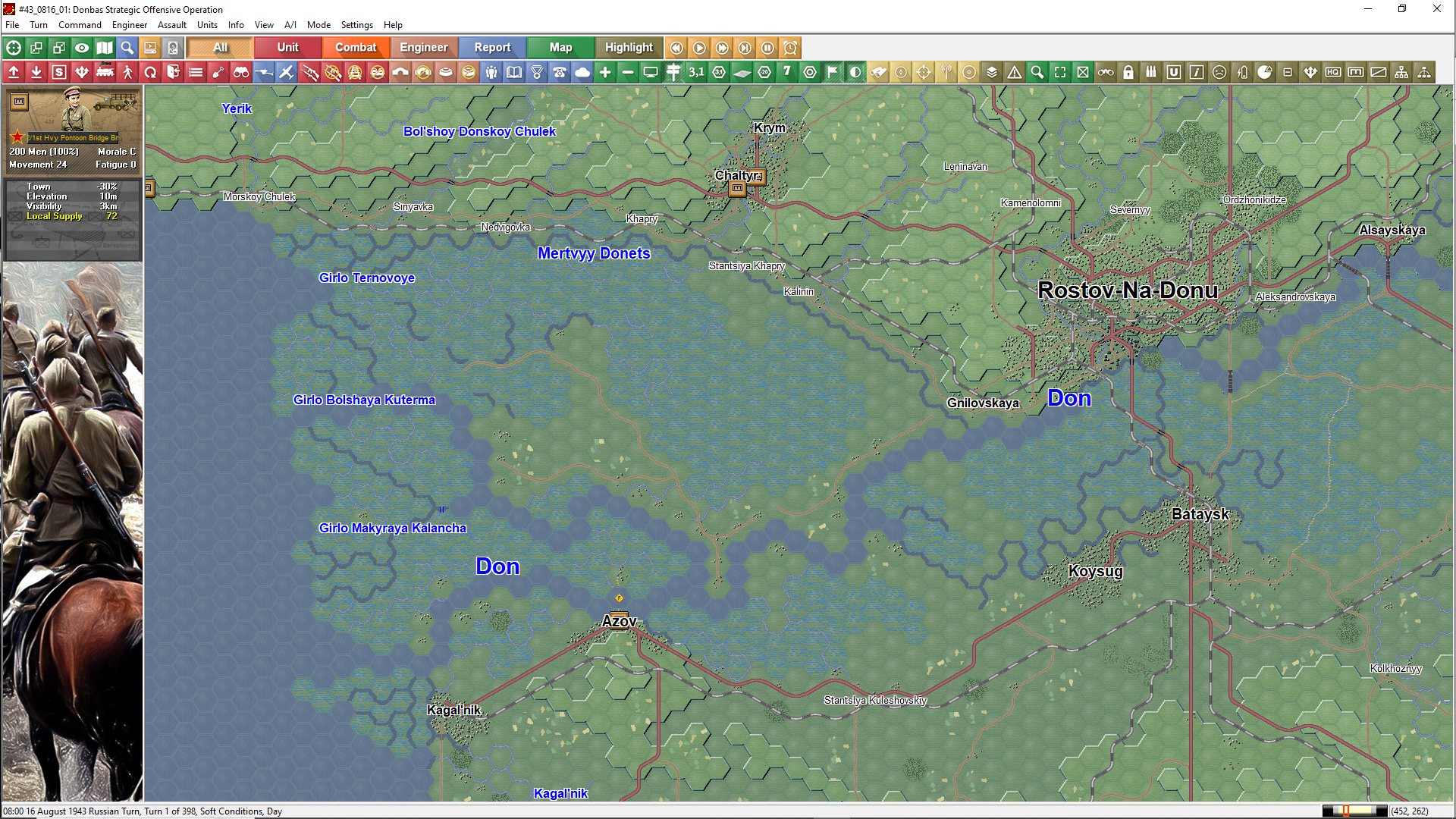The width and height of the screenshot is (1456, 819).
Task: Toggle the half-circle contrast map button
Action: tap(855, 72)
